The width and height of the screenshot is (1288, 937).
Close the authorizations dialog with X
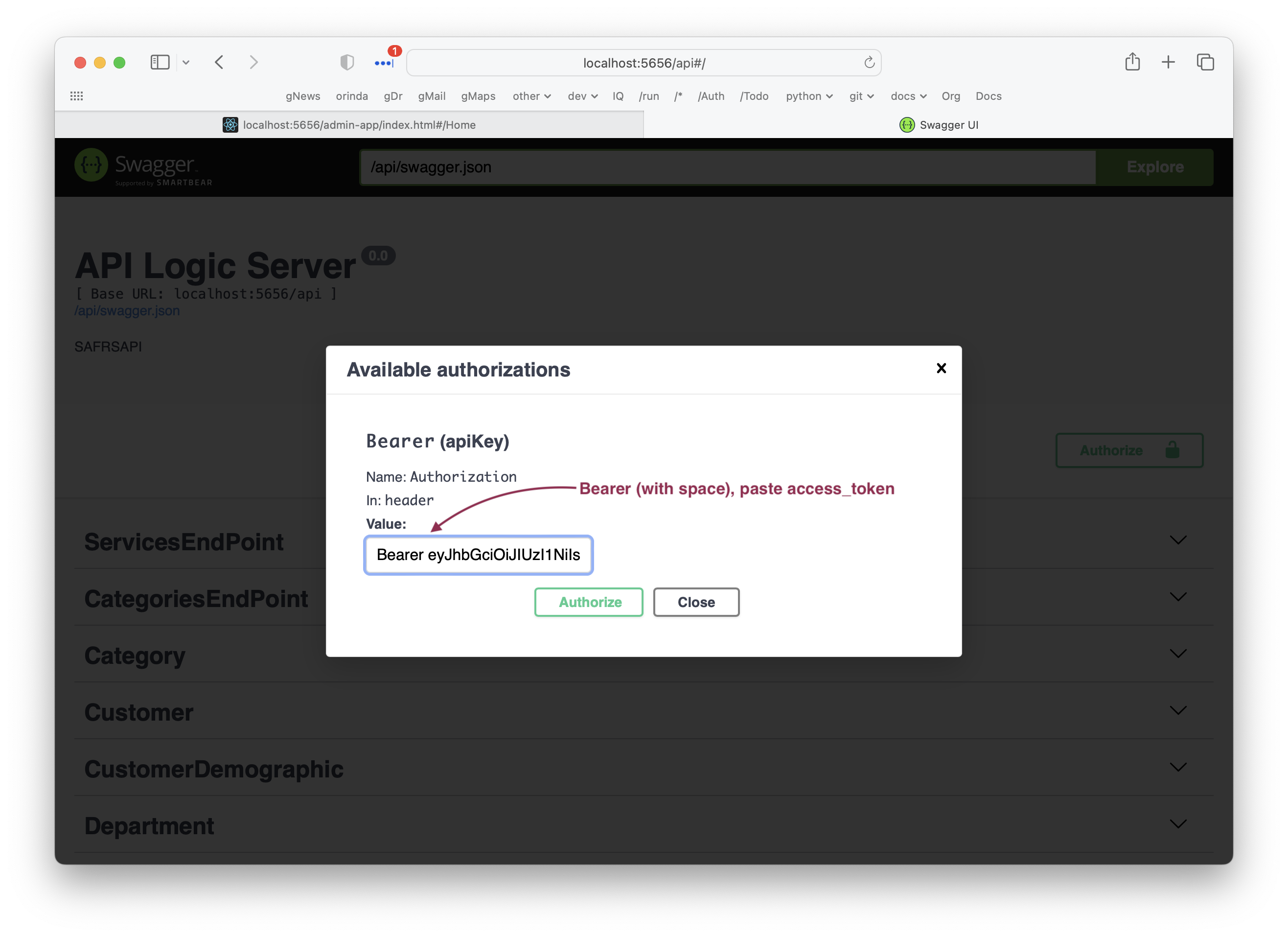click(x=941, y=368)
